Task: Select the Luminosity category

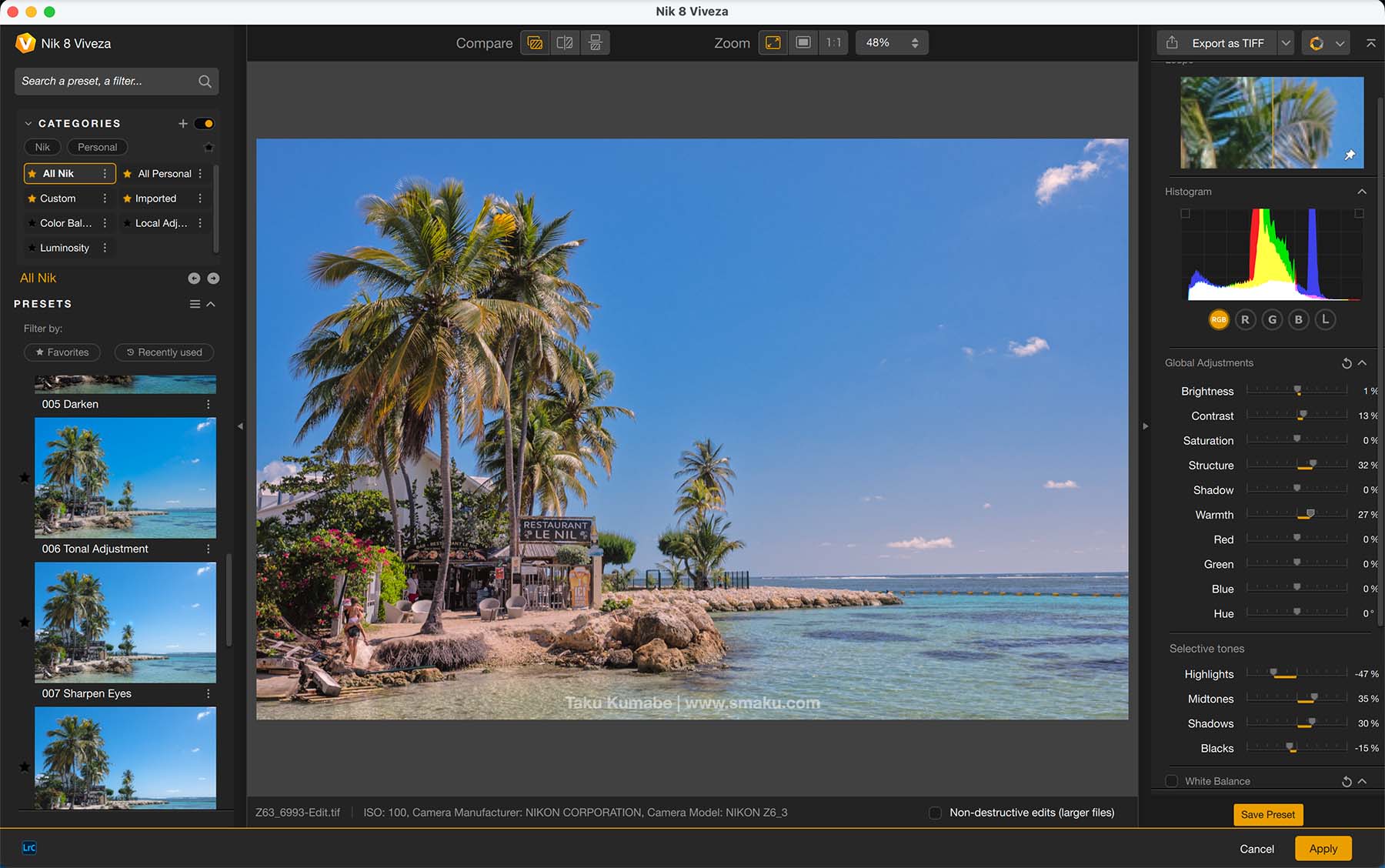Action: click(x=65, y=248)
